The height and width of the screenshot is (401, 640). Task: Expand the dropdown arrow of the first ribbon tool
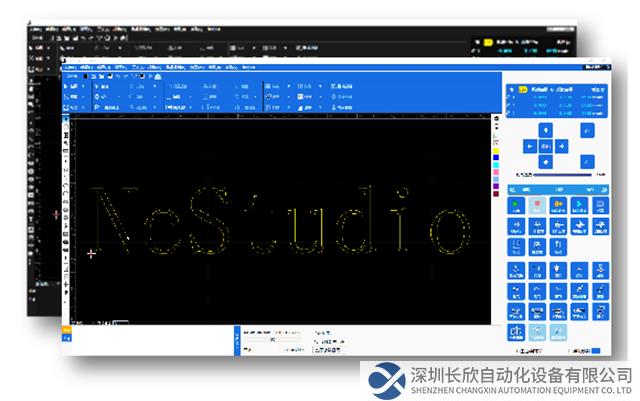click(85, 87)
